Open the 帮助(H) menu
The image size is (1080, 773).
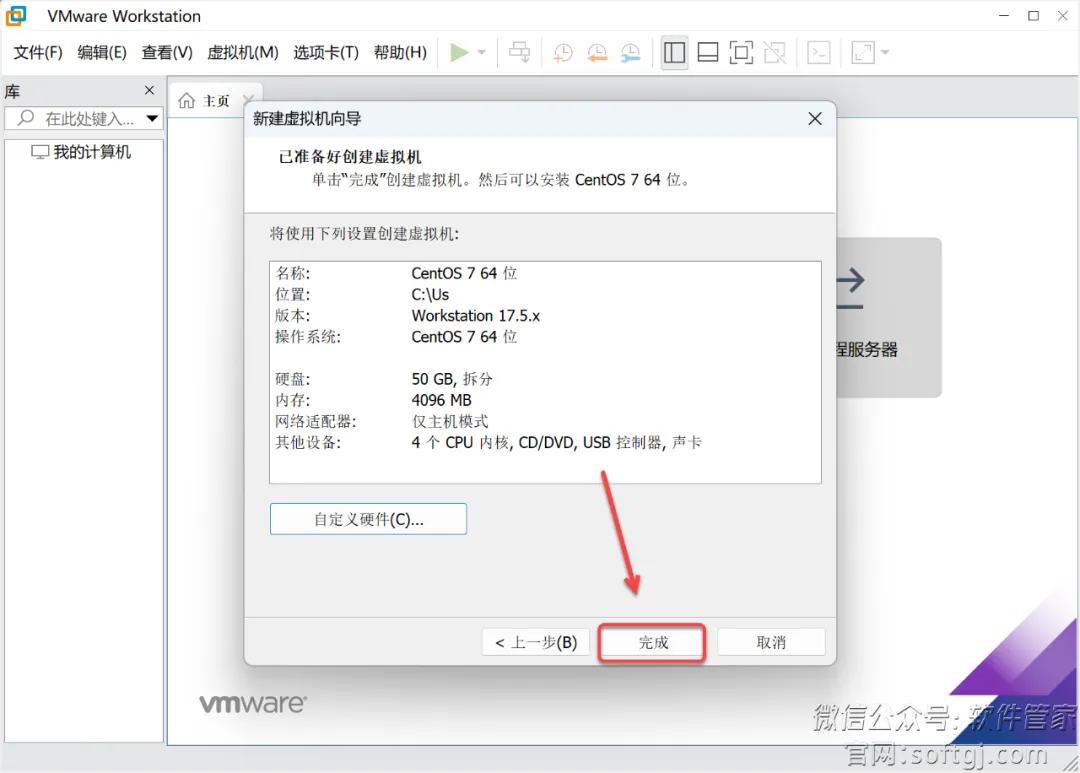pyautogui.click(x=400, y=52)
